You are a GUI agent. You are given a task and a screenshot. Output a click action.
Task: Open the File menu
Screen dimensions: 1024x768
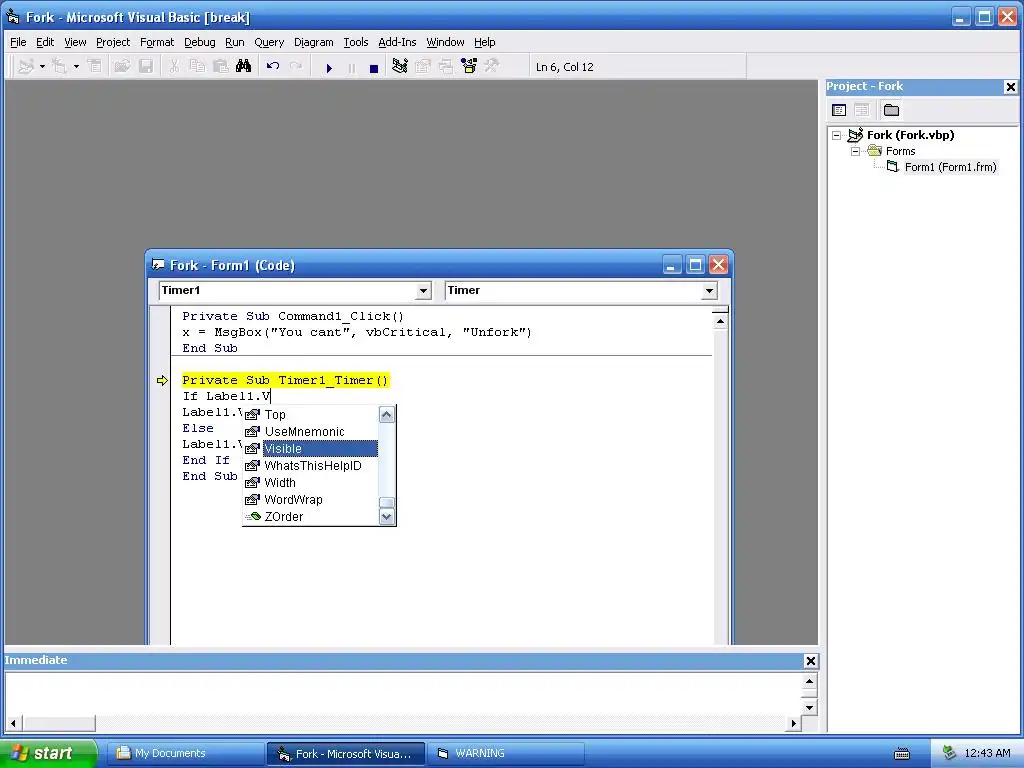pos(18,42)
